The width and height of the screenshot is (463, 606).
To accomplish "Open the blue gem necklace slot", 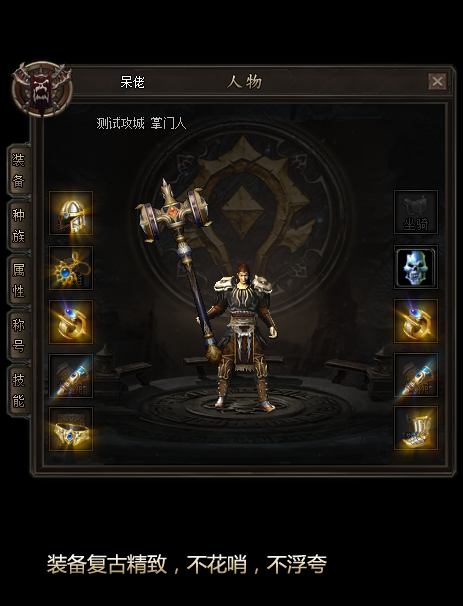I will tap(71, 267).
